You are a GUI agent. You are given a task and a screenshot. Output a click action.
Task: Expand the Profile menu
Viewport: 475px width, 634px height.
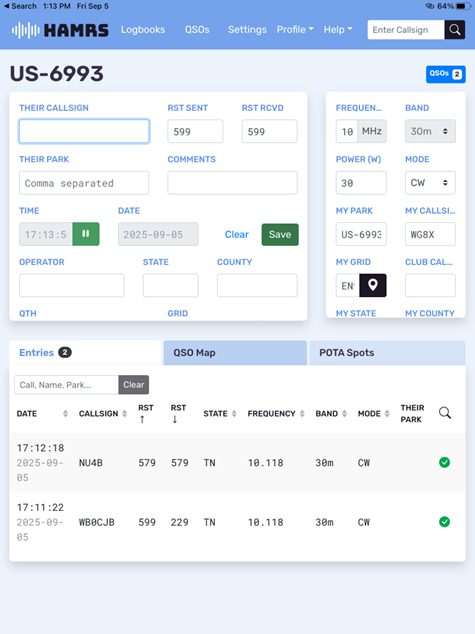(295, 30)
